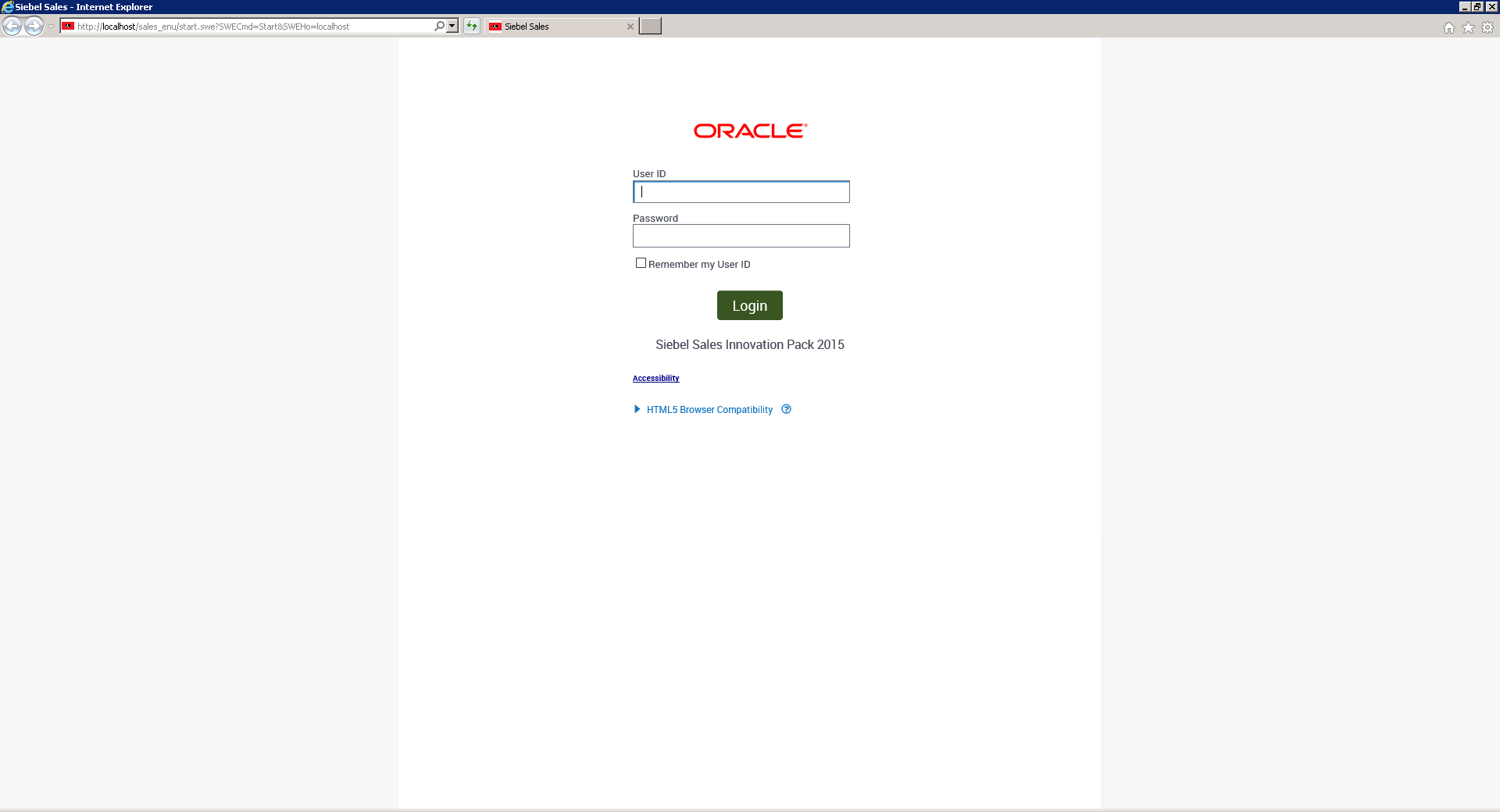Open the Accessibility link
Image resolution: width=1500 pixels, height=812 pixels.
tap(656, 378)
